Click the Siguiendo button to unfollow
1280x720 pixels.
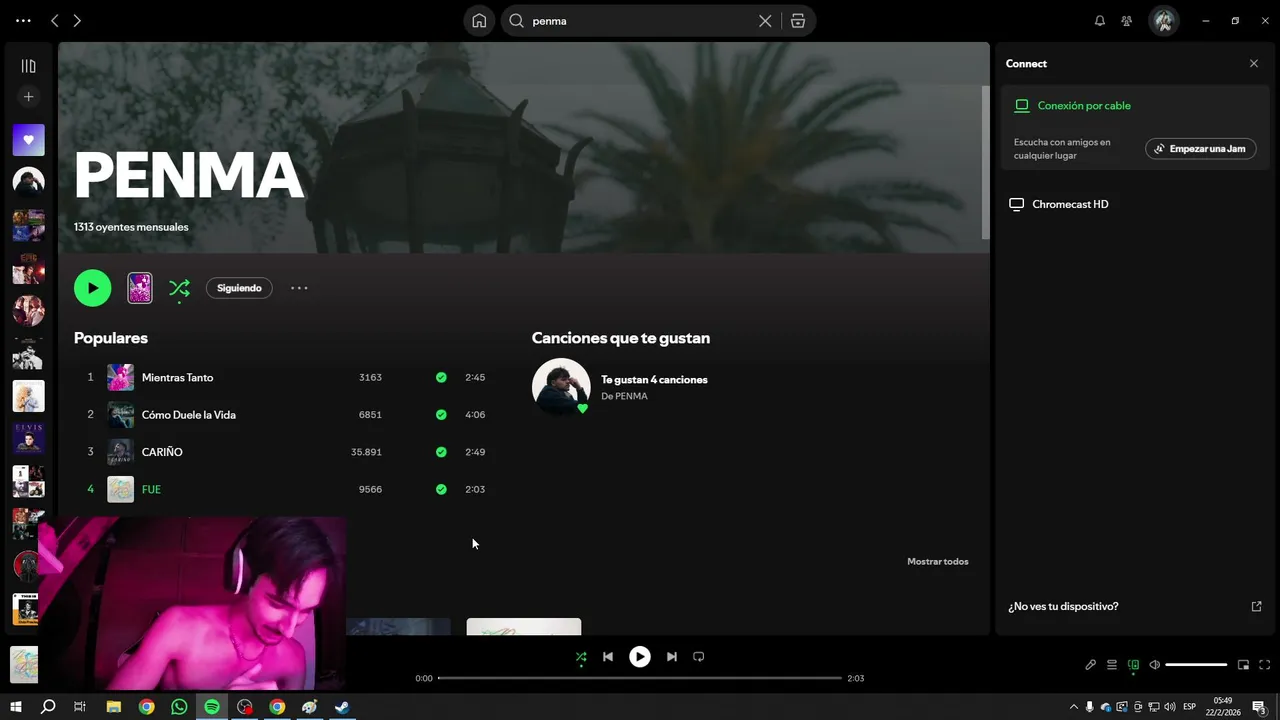point(239,288)
